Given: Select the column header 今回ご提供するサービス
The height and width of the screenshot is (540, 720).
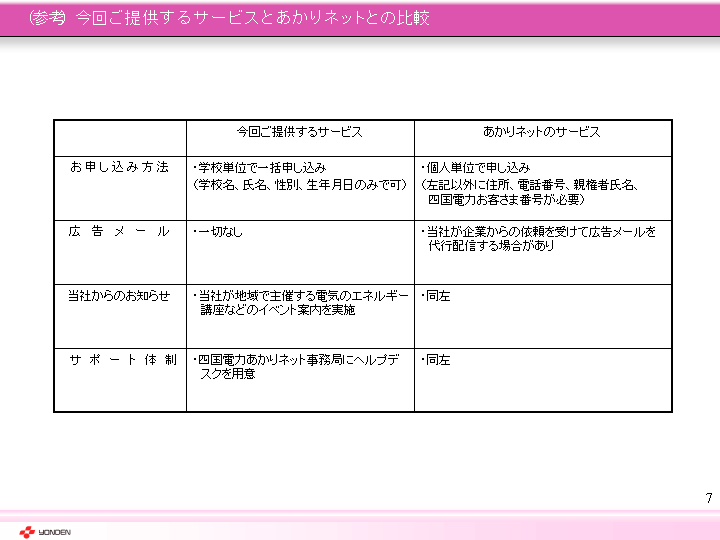Looking at the screenshot, I should tap(299, 132).
